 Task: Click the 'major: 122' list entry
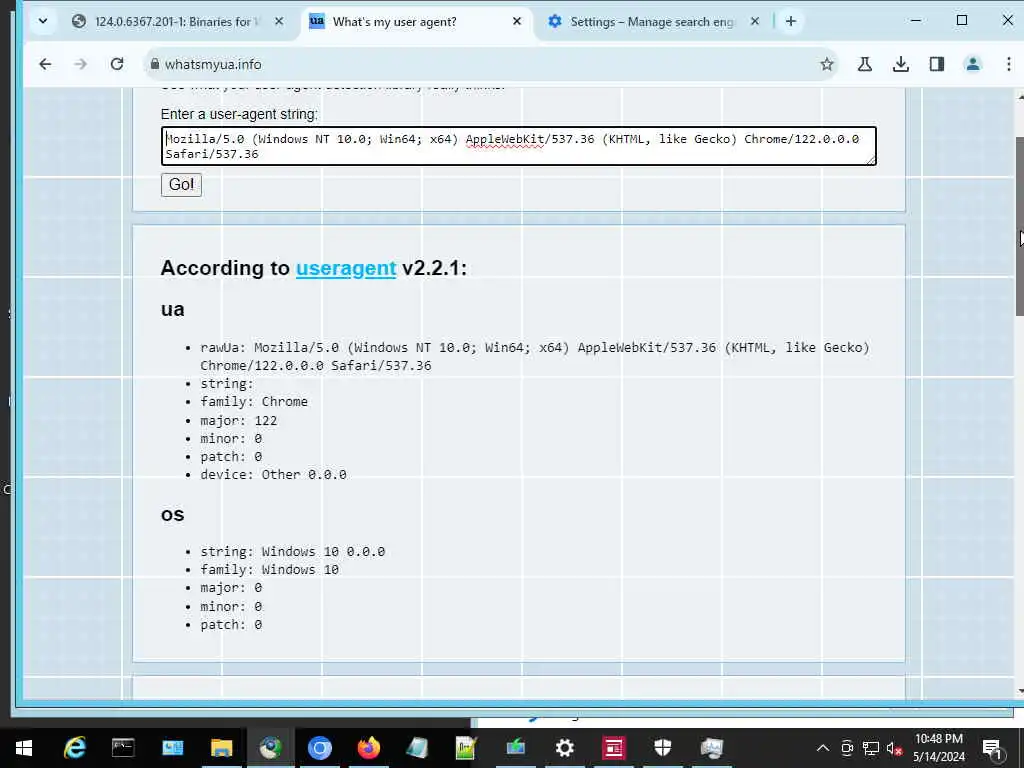tap(239, 421)
